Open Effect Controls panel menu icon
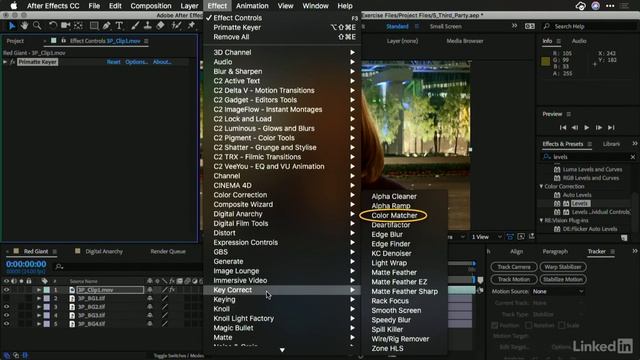The height and width of the screenshot is (360, 640). [146, 41]
